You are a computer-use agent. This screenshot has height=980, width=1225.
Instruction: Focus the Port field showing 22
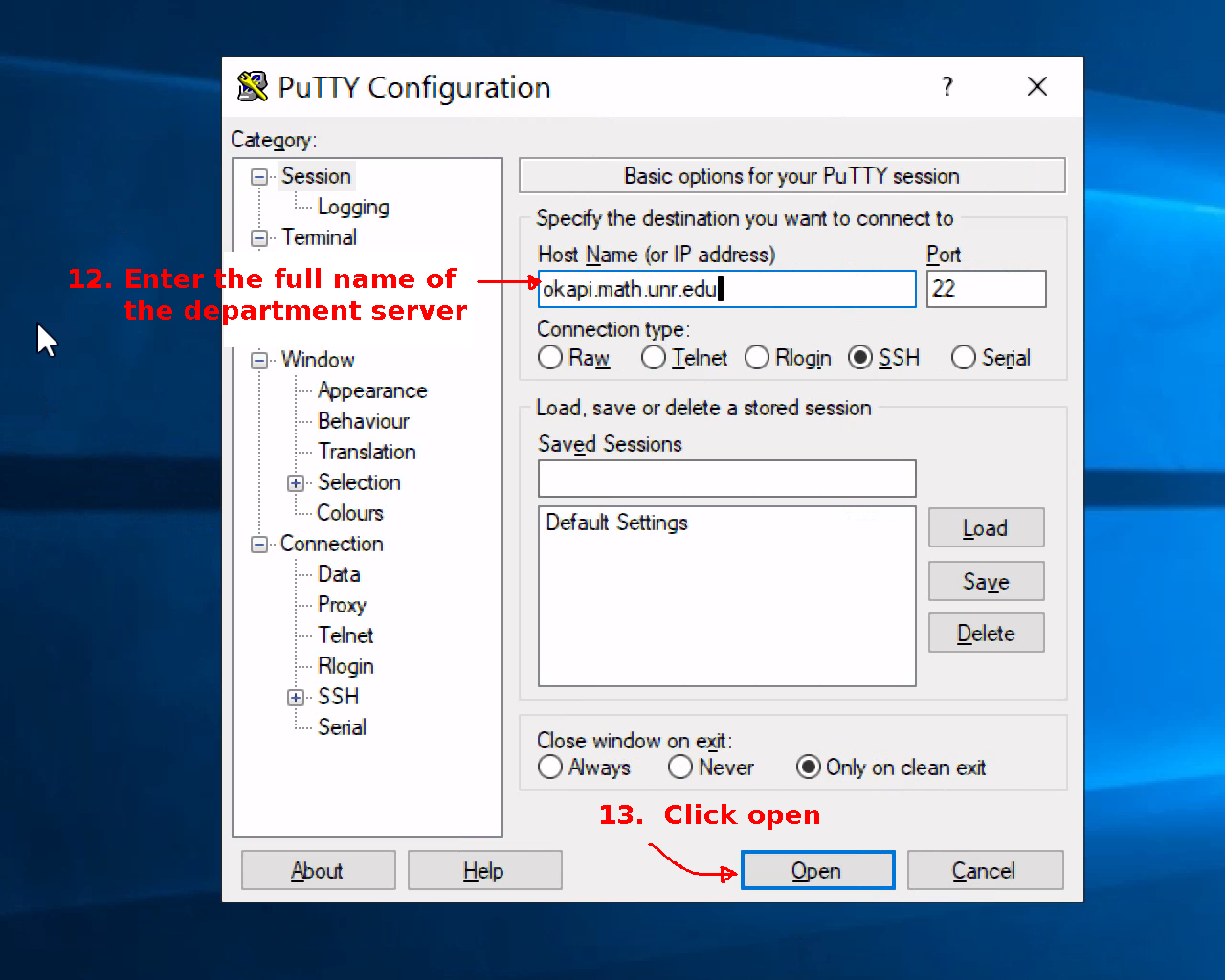(x=987, y=289)
